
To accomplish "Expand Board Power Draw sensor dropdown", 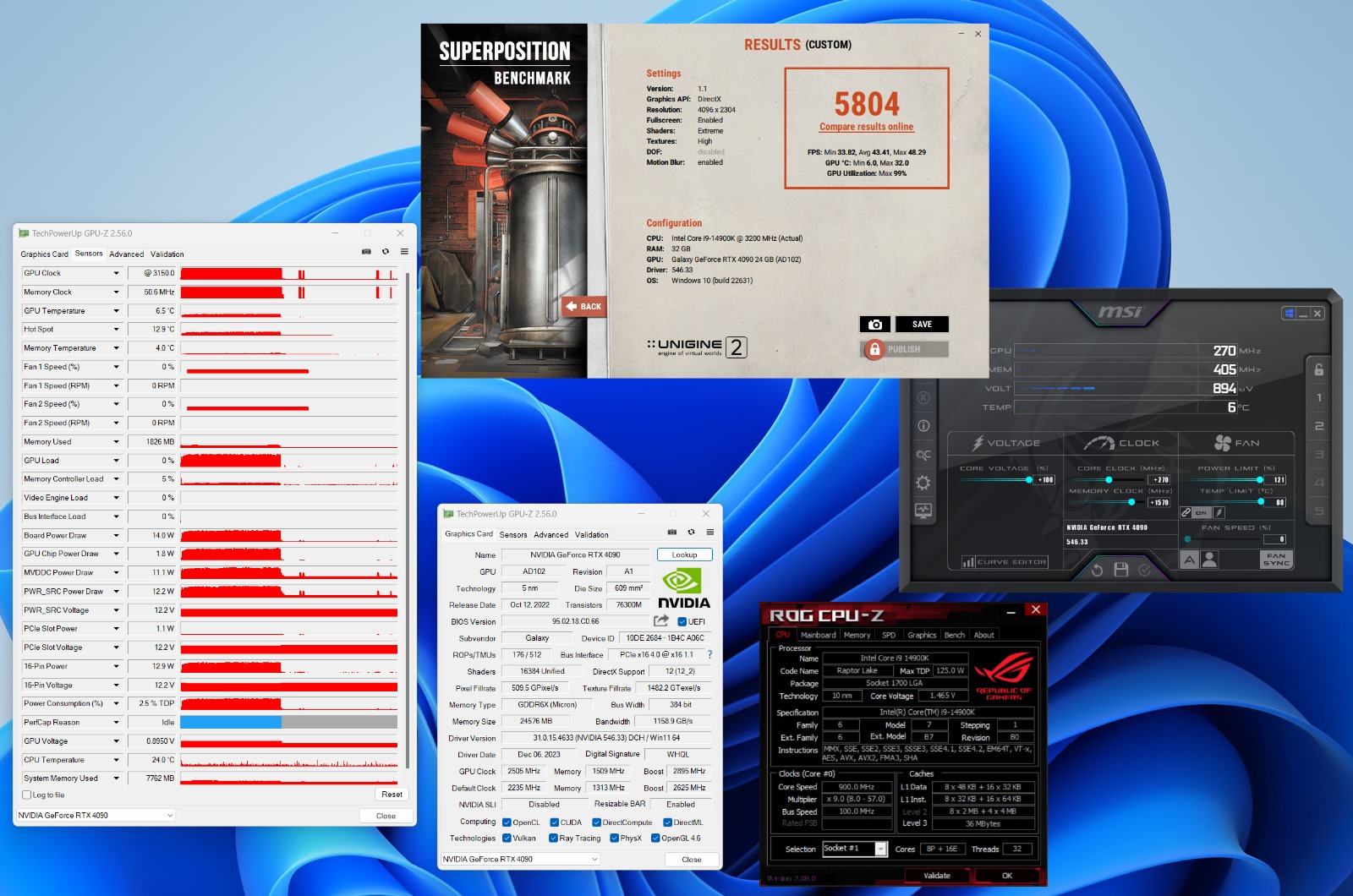I will (117, 536).
